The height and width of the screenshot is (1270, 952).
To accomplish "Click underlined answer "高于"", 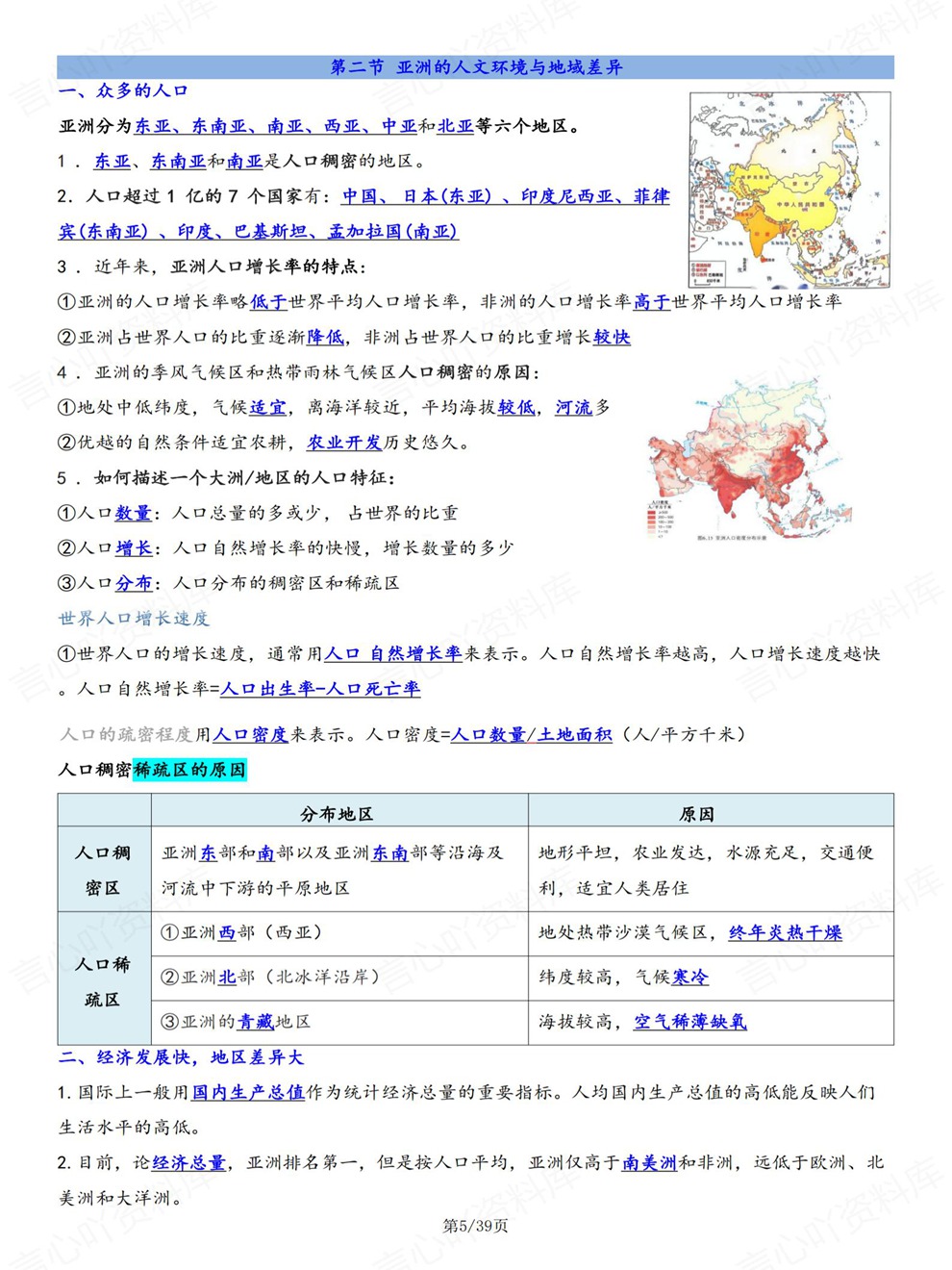I will [x=652, y=301].
